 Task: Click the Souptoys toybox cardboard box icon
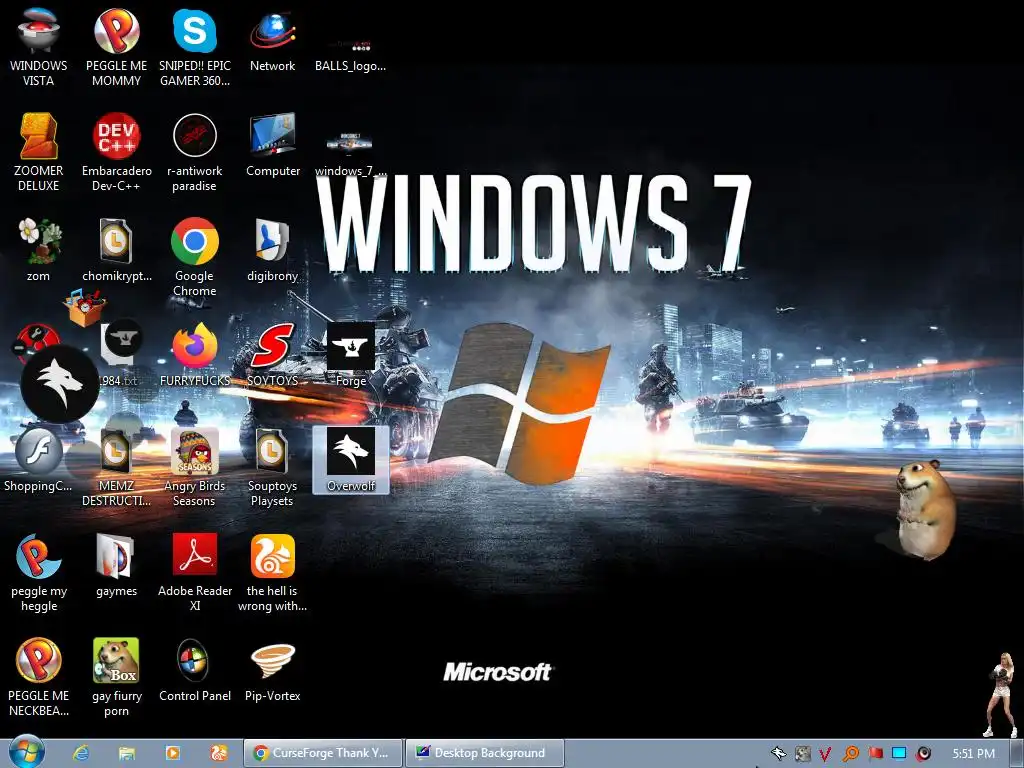click(x=84, y=307)
